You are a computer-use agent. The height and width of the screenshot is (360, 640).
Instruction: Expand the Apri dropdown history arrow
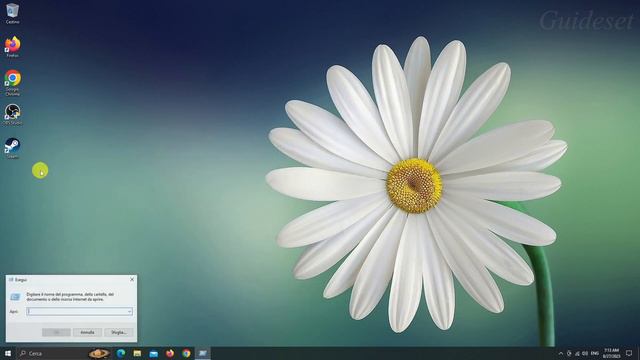tap(129, 311)
